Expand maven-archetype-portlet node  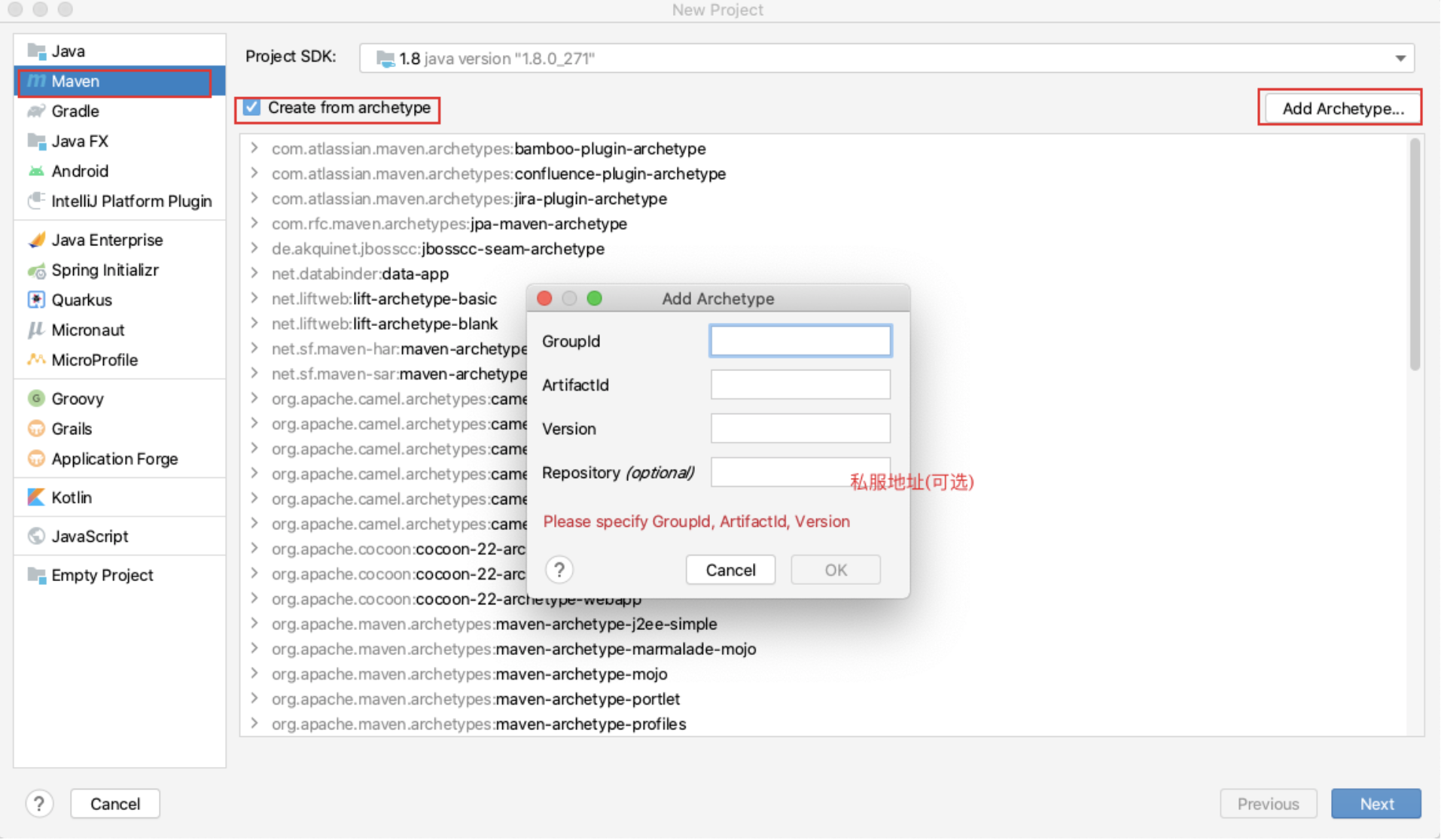pos(254,698)
